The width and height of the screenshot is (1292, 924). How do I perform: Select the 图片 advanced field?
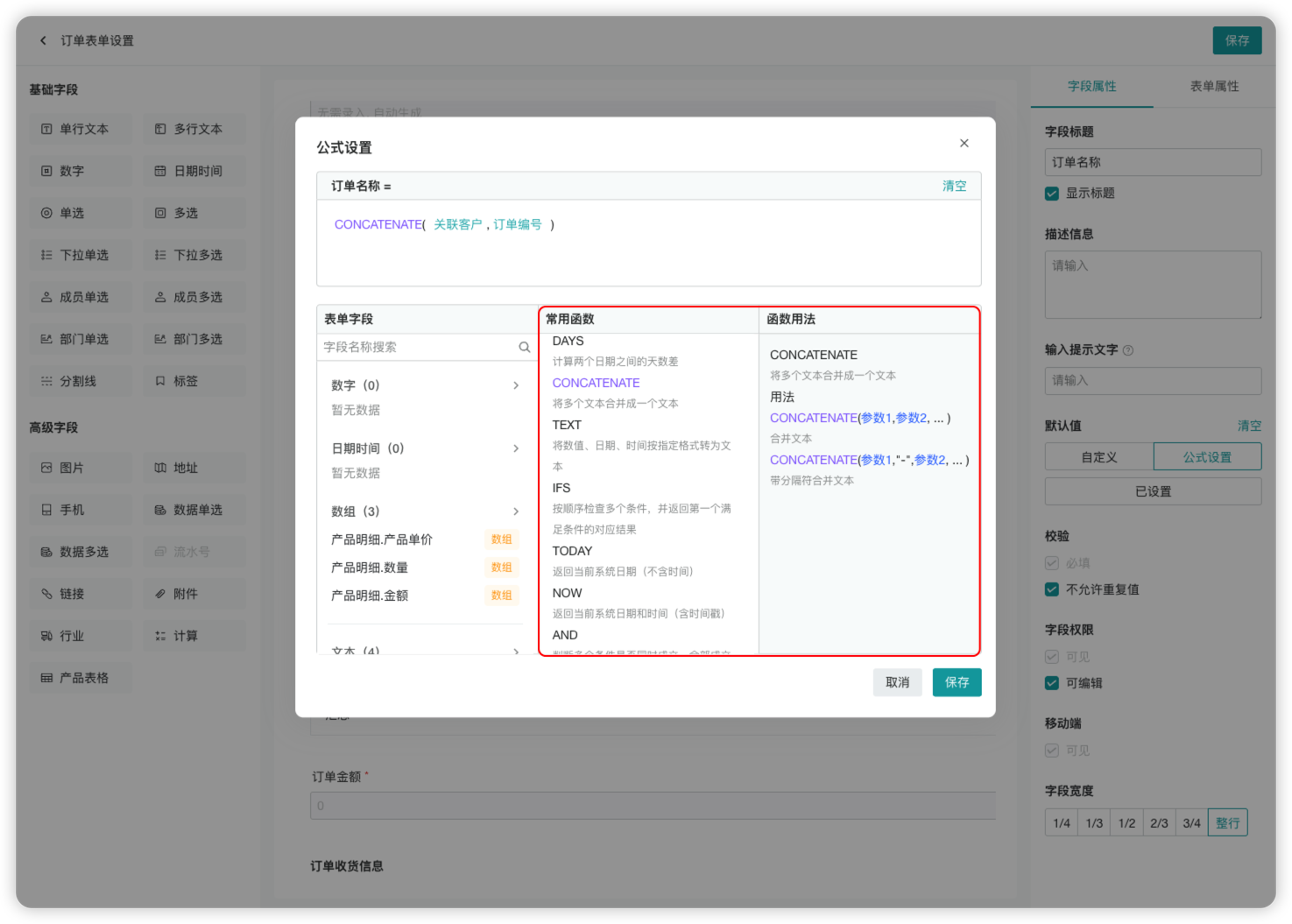pyautogui.click(x=80, y=468)
